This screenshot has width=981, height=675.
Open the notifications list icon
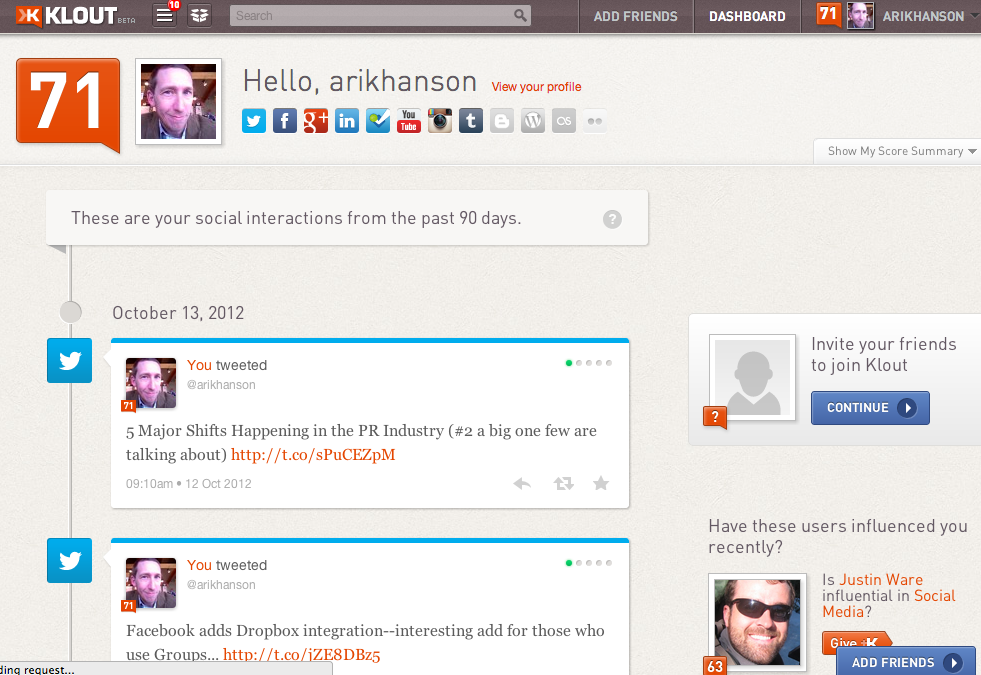pos(165,16)
